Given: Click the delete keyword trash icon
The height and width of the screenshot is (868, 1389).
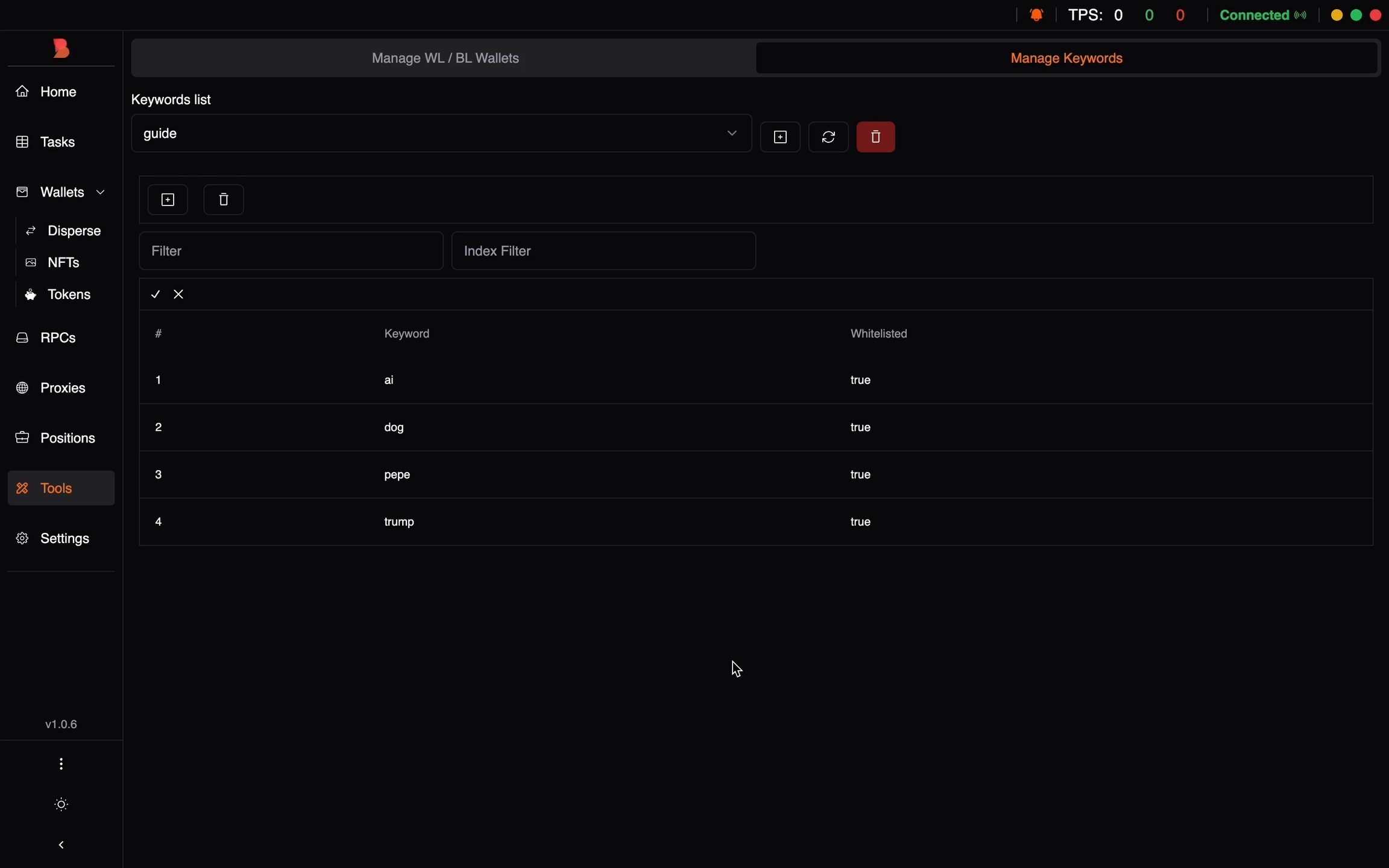Looking at the screenshot, I should click(x=224, y=200).
